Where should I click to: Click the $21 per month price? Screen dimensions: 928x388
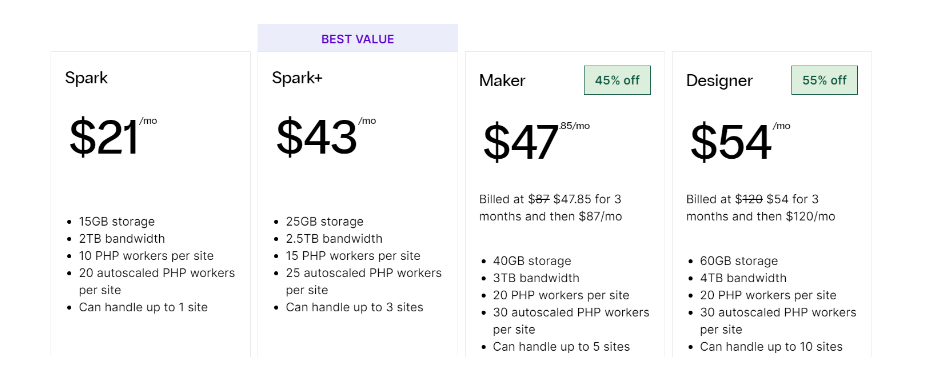coord(113,137)
